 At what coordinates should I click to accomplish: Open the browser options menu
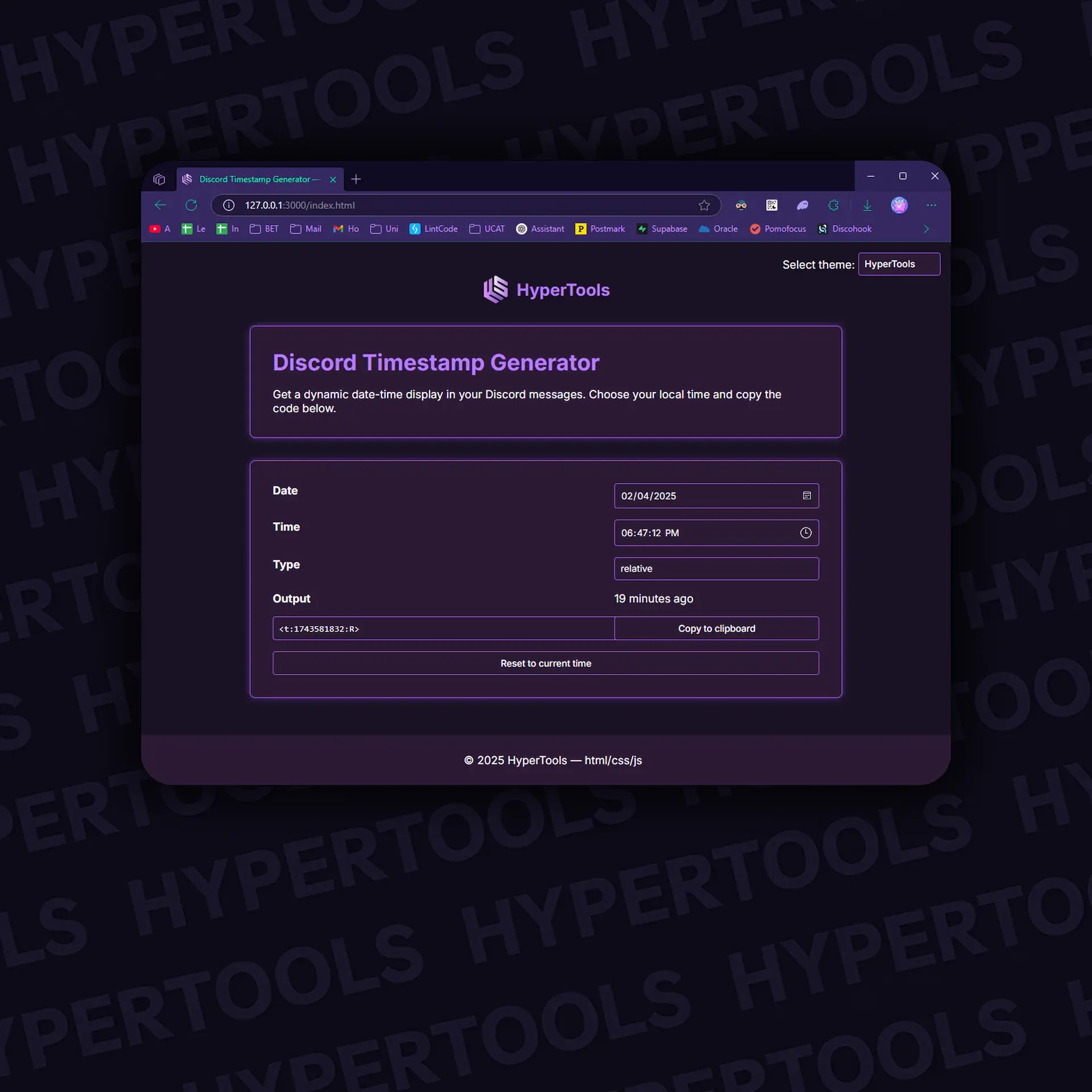point(931,205)
